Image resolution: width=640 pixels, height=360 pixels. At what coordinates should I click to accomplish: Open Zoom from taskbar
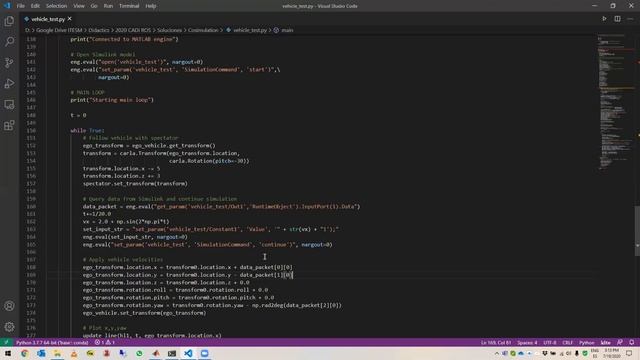204,353
